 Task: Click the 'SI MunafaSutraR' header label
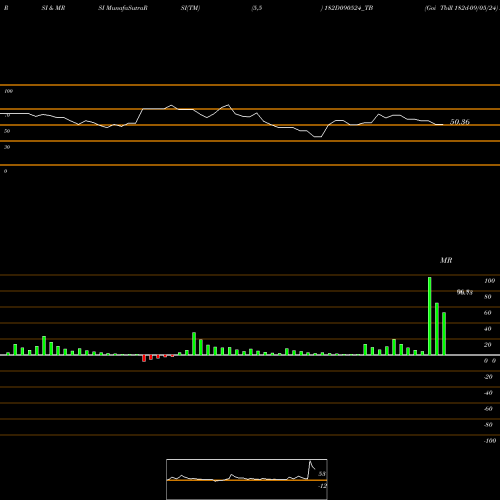[123, 8]
